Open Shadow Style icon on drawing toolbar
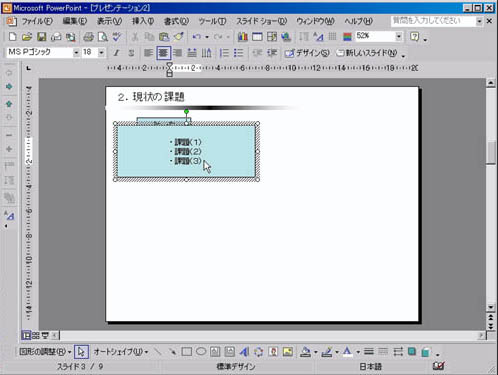The width and height of the screenshot is (498, 375). 412,352
